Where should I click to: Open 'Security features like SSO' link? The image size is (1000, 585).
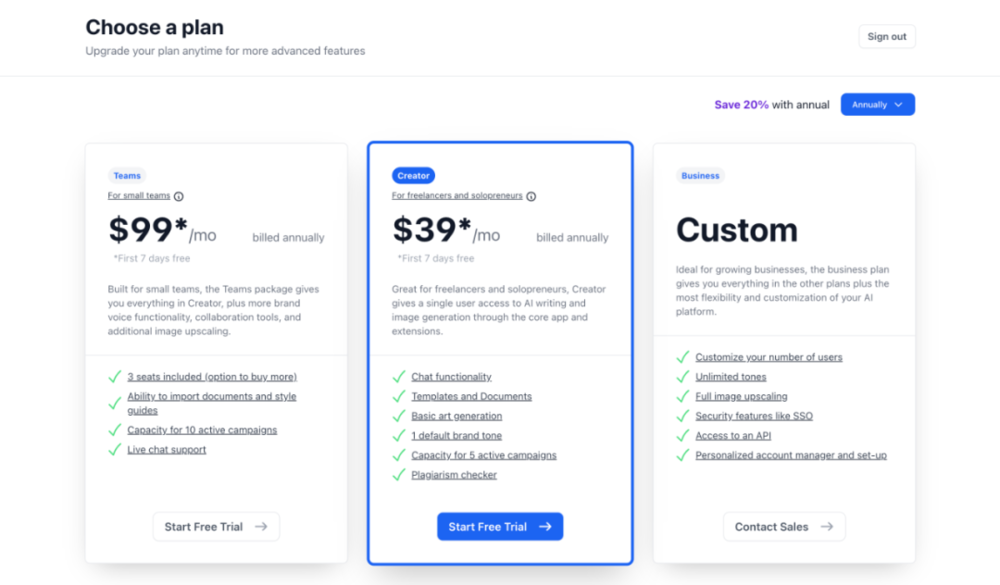pos(754,416)
